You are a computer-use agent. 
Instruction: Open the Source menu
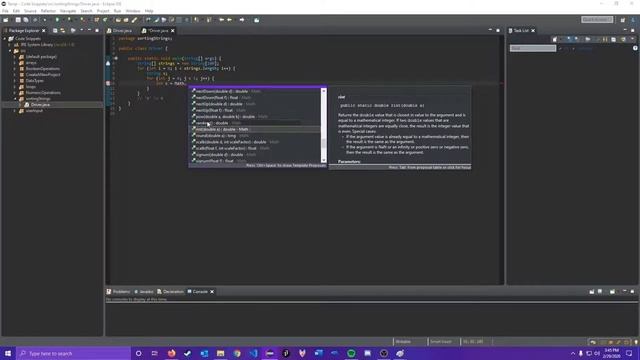click(30, 11)
